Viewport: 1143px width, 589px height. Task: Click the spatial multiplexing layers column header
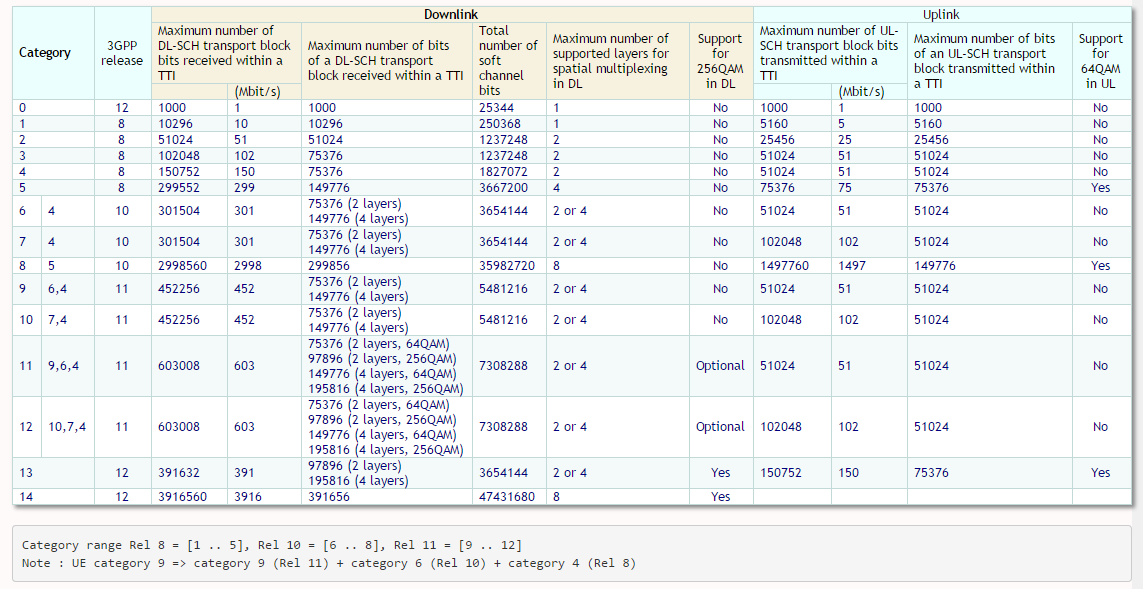pos(617,61)
